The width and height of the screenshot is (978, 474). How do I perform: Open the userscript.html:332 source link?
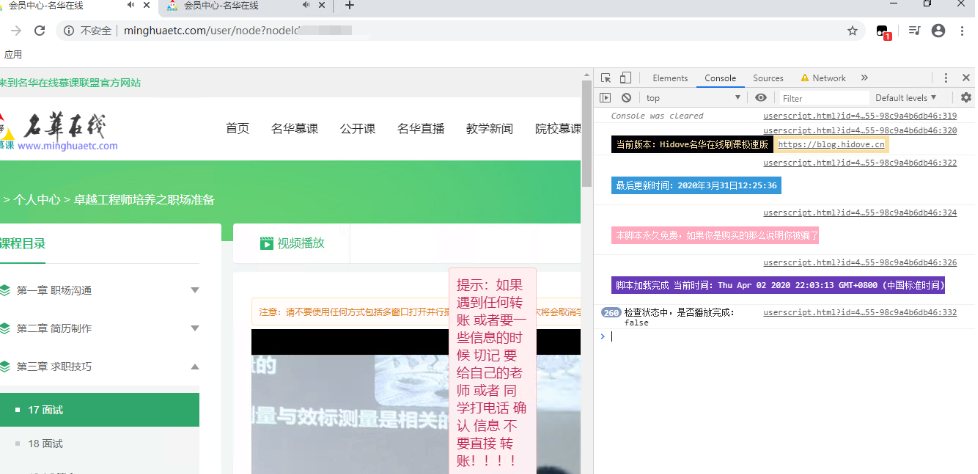click(859, 312)
